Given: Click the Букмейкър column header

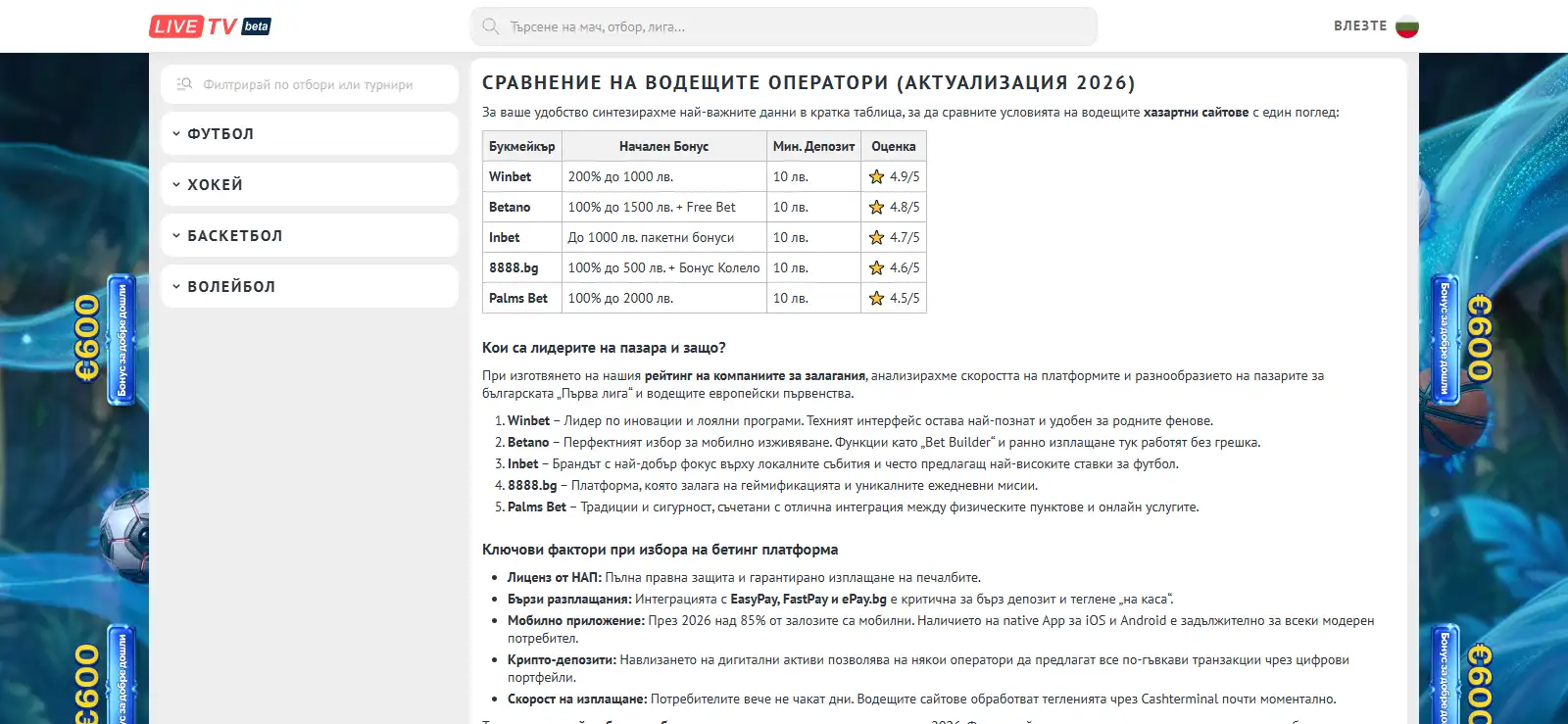Looking at the screenshot, I should click(522, 147).
